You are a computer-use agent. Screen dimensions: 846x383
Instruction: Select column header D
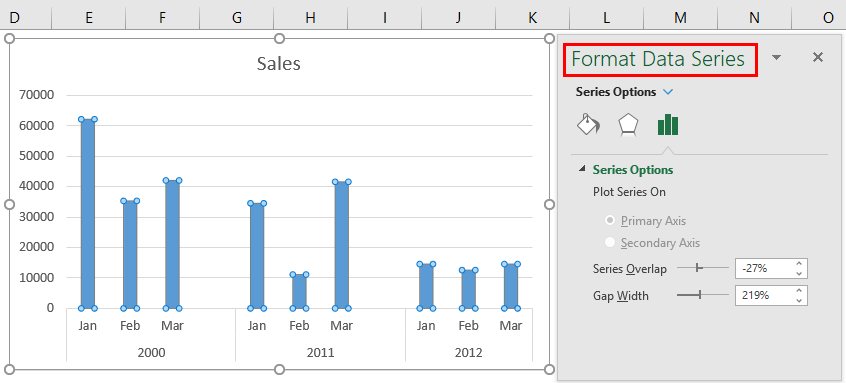[15, 18]
